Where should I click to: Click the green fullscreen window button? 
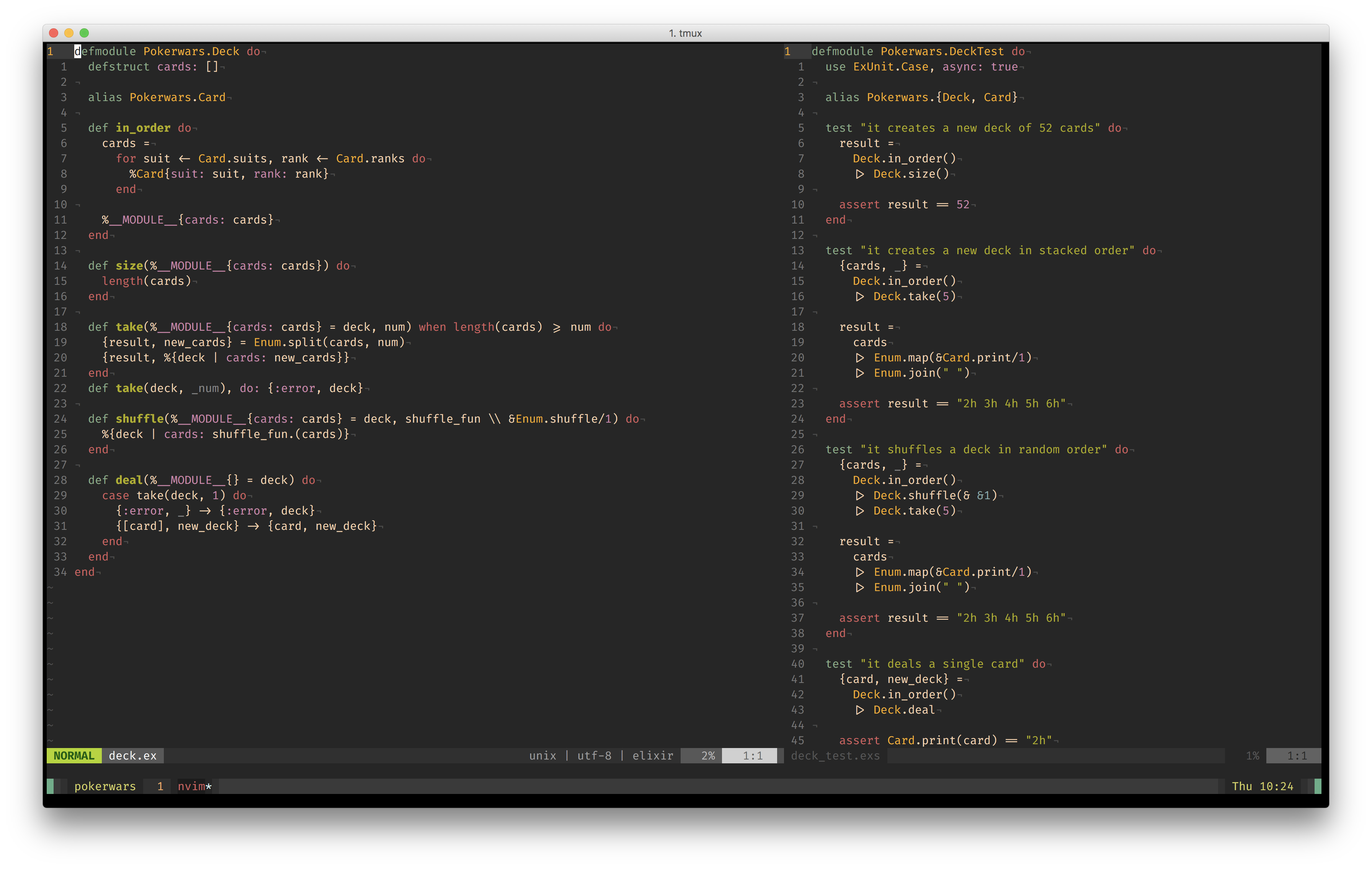coord(84,33)
